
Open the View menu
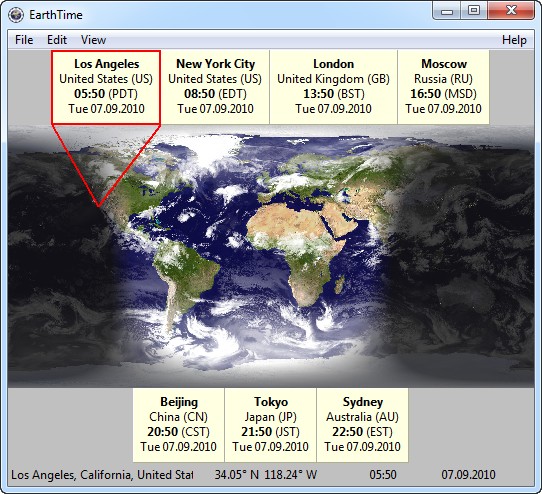(93, 40)
